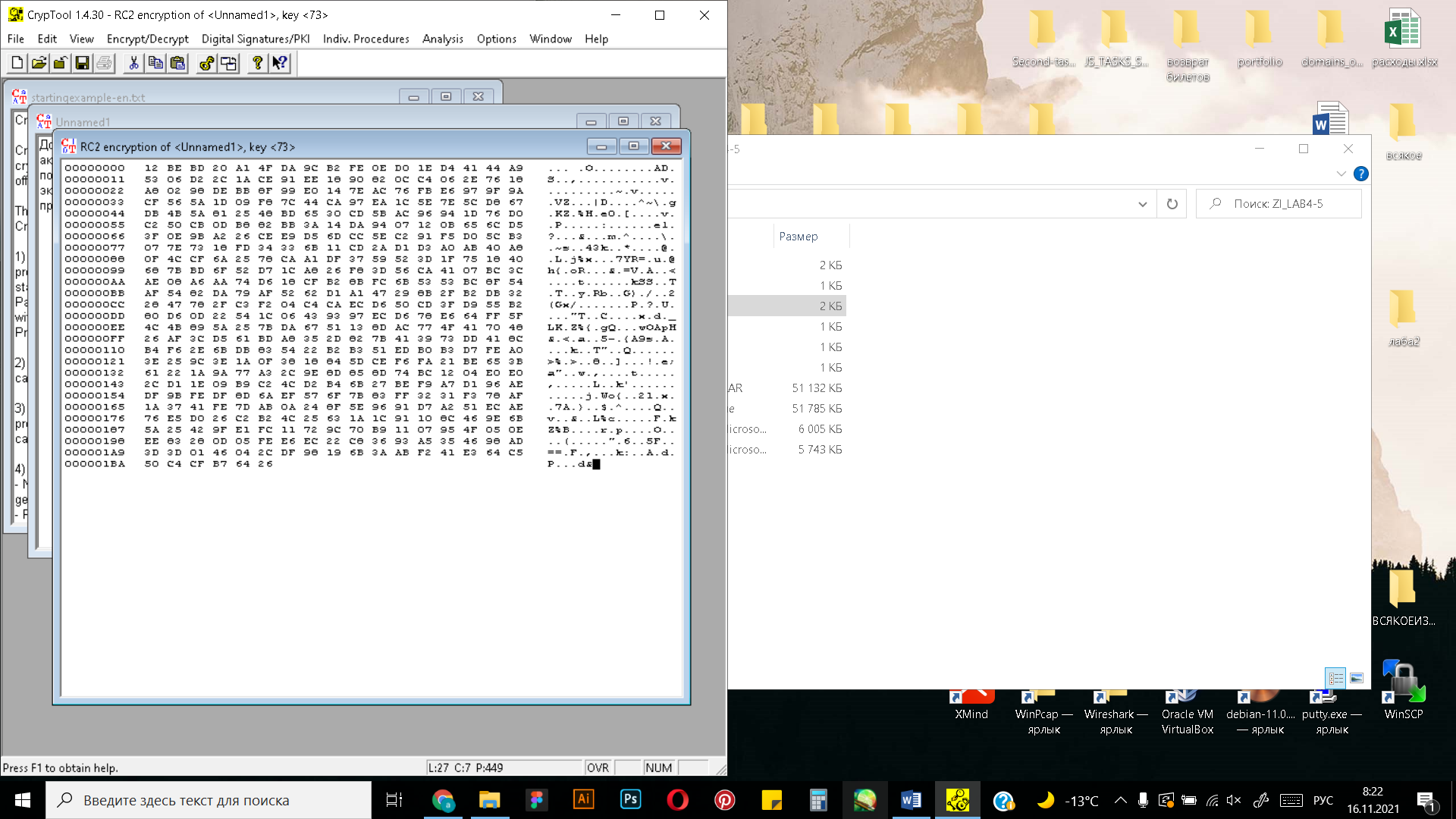Open the Edit menu
The width and height of the screenshot is (1456, 819).
coord(47,39)
